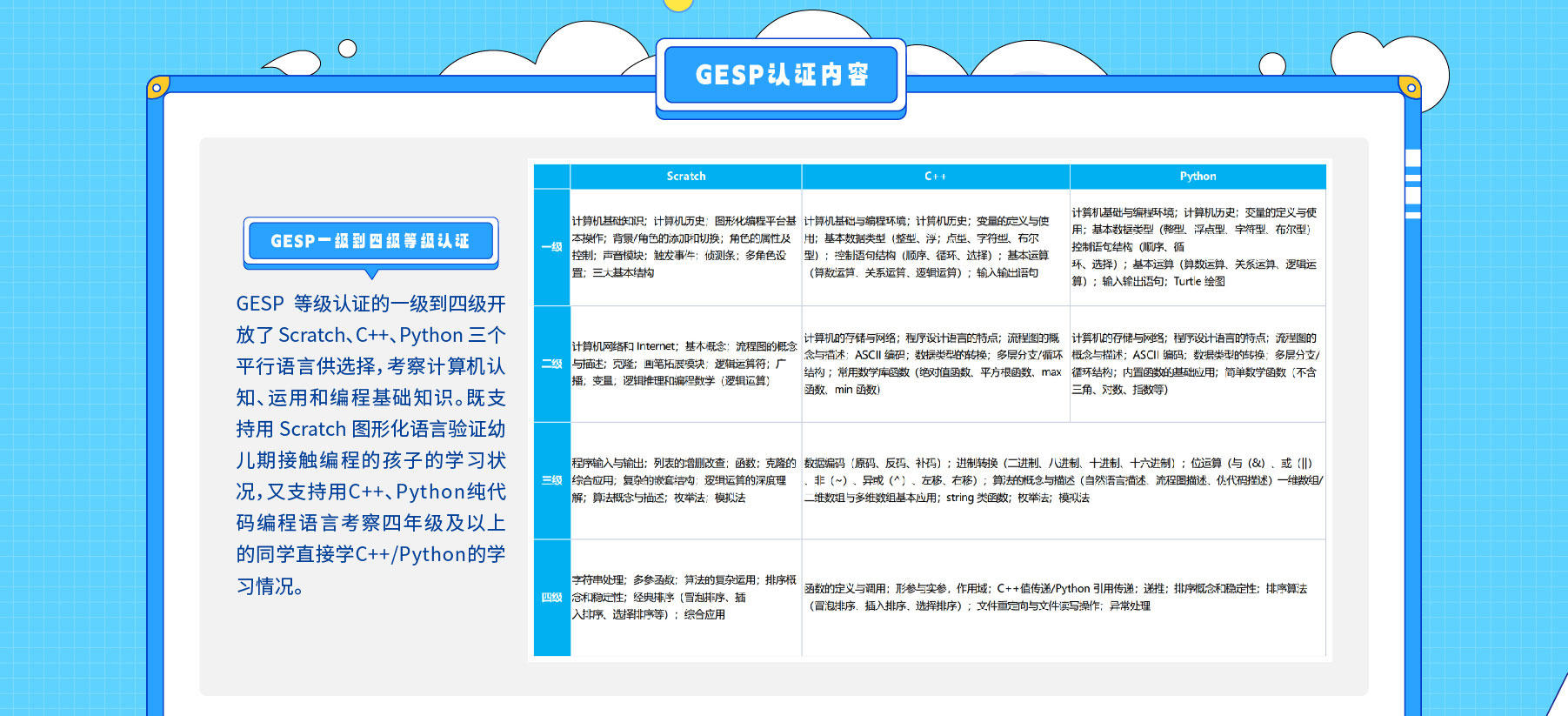The height and width of the screenshot is (716, 1568).
Task: Click the yellow rivet at board's top-left corner
Action: (157, 87)
